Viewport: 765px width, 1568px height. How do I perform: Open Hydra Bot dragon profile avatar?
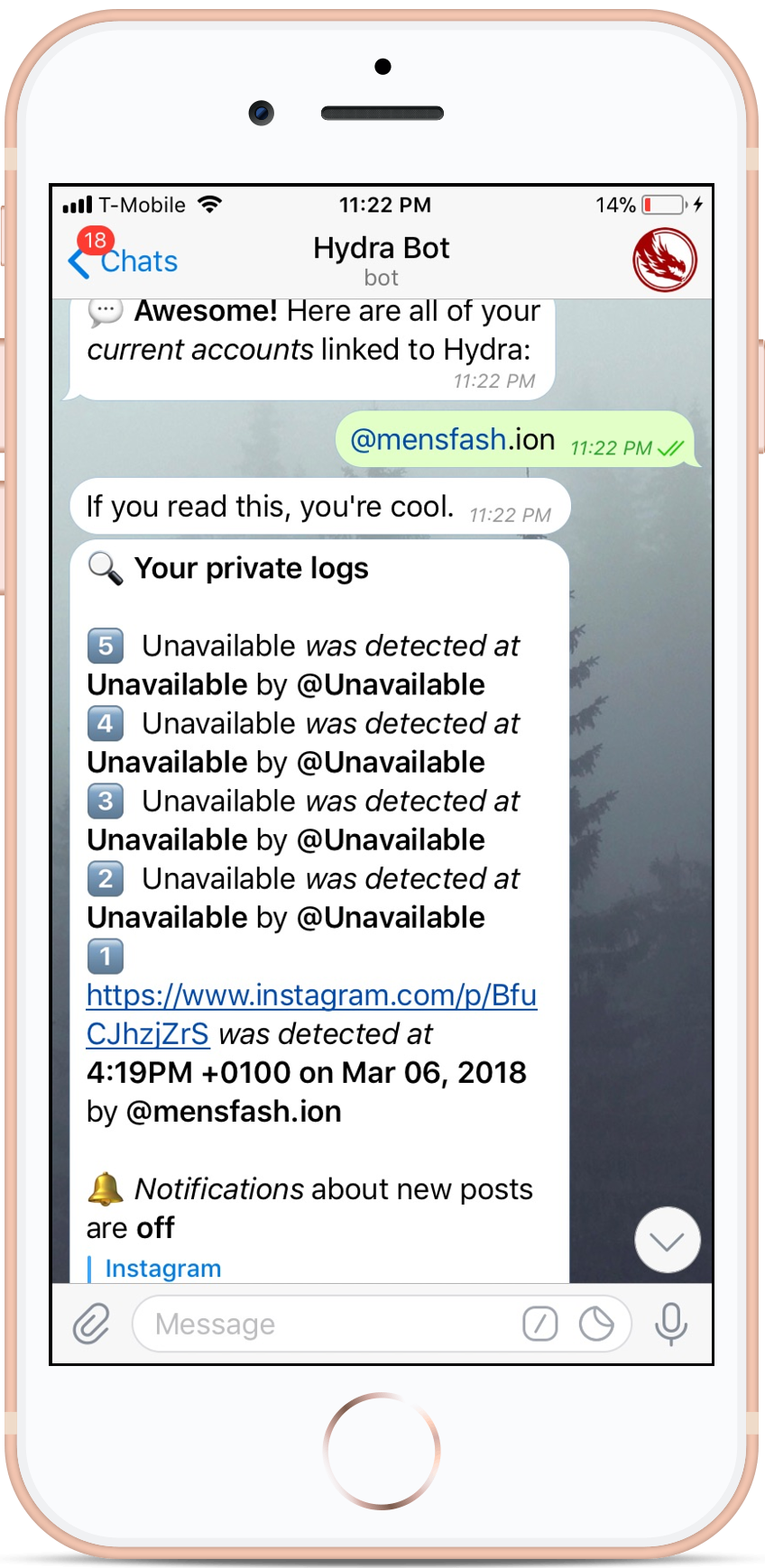coord(665,260)
